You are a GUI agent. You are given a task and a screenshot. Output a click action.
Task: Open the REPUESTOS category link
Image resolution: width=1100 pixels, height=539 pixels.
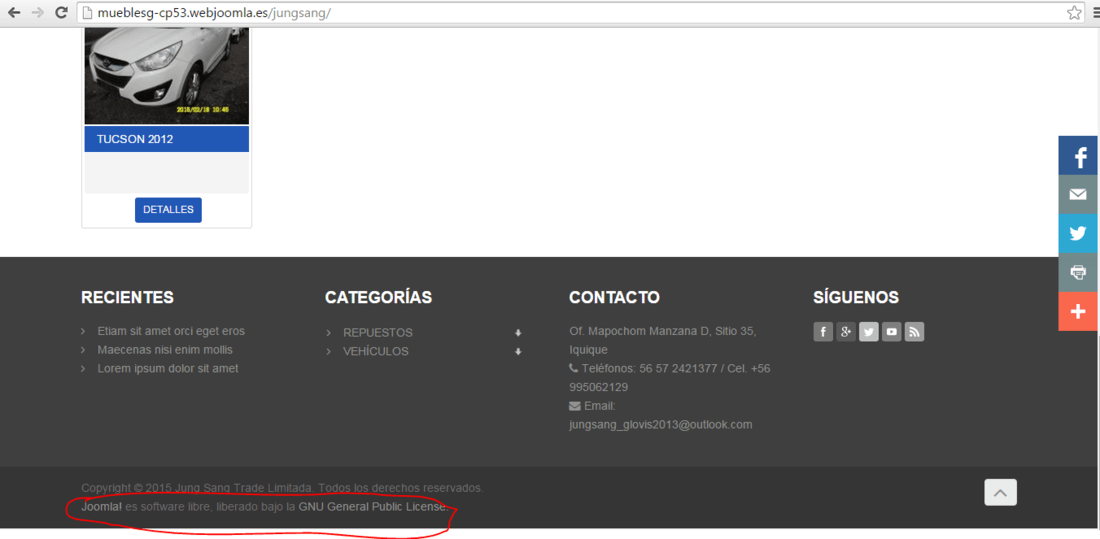[x=377, y=333]
